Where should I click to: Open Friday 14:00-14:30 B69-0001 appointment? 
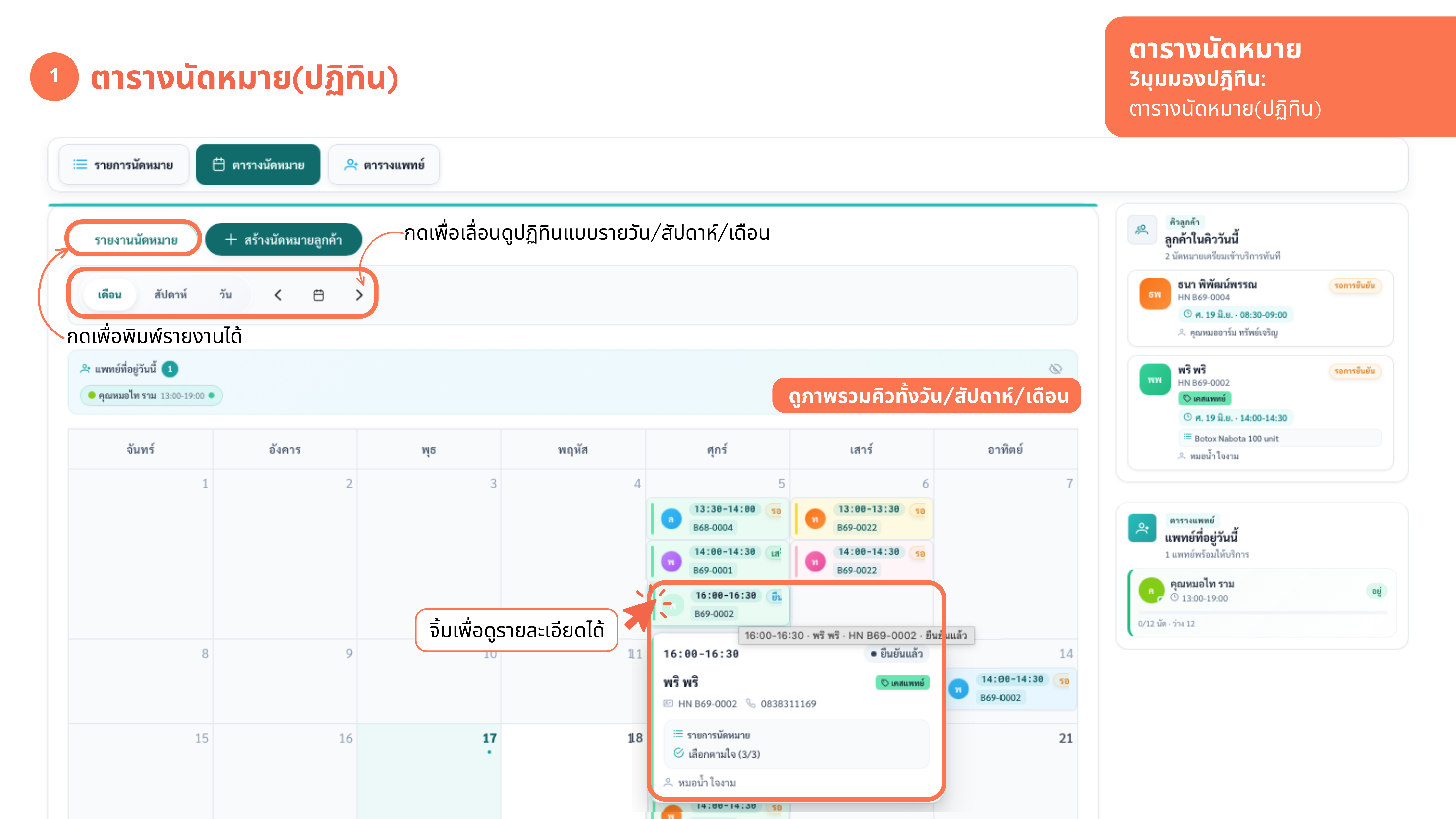click(718, 561)
